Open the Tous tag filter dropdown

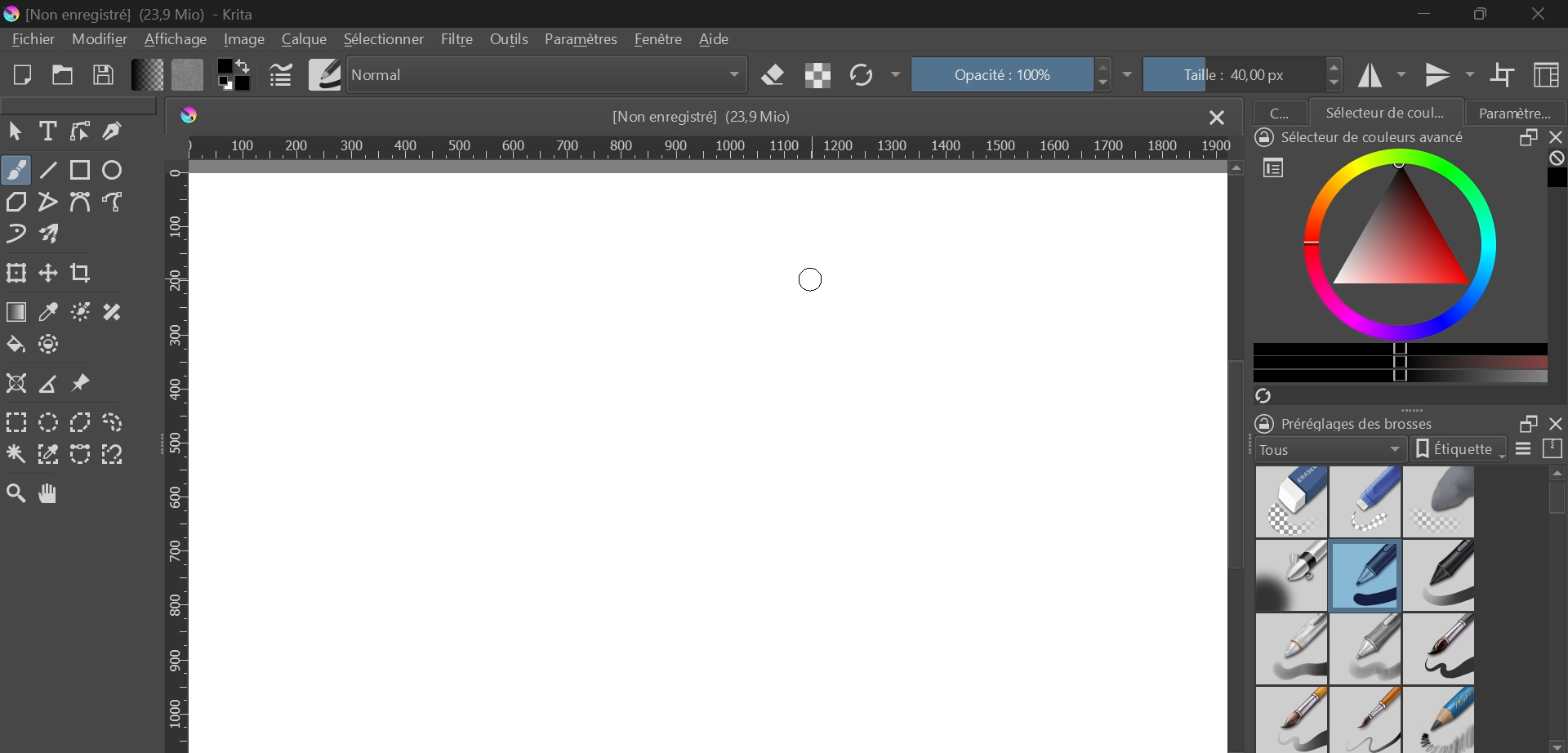pyautogui.click(x=1331, y=449)
